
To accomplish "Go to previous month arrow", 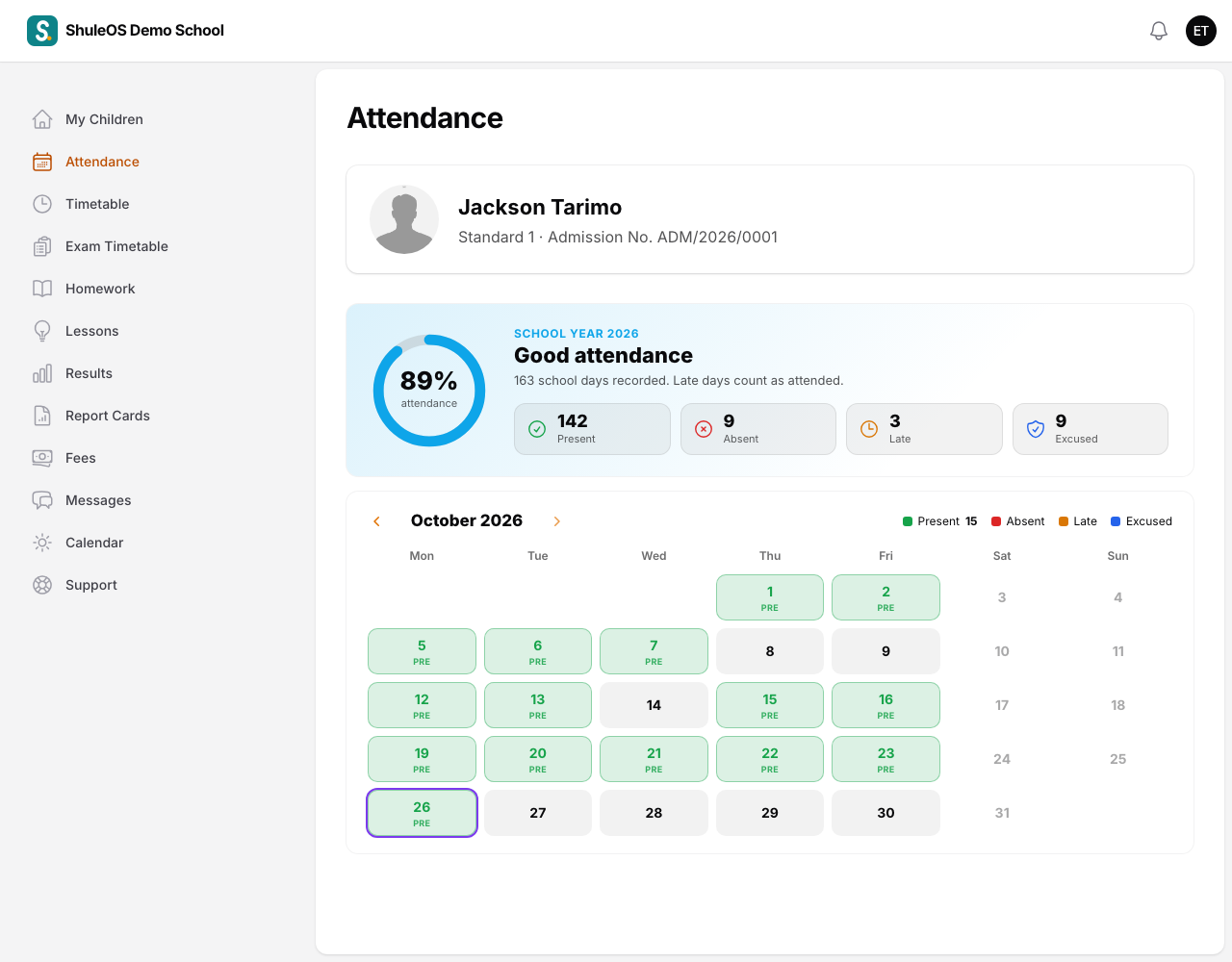I will point(376,521).
